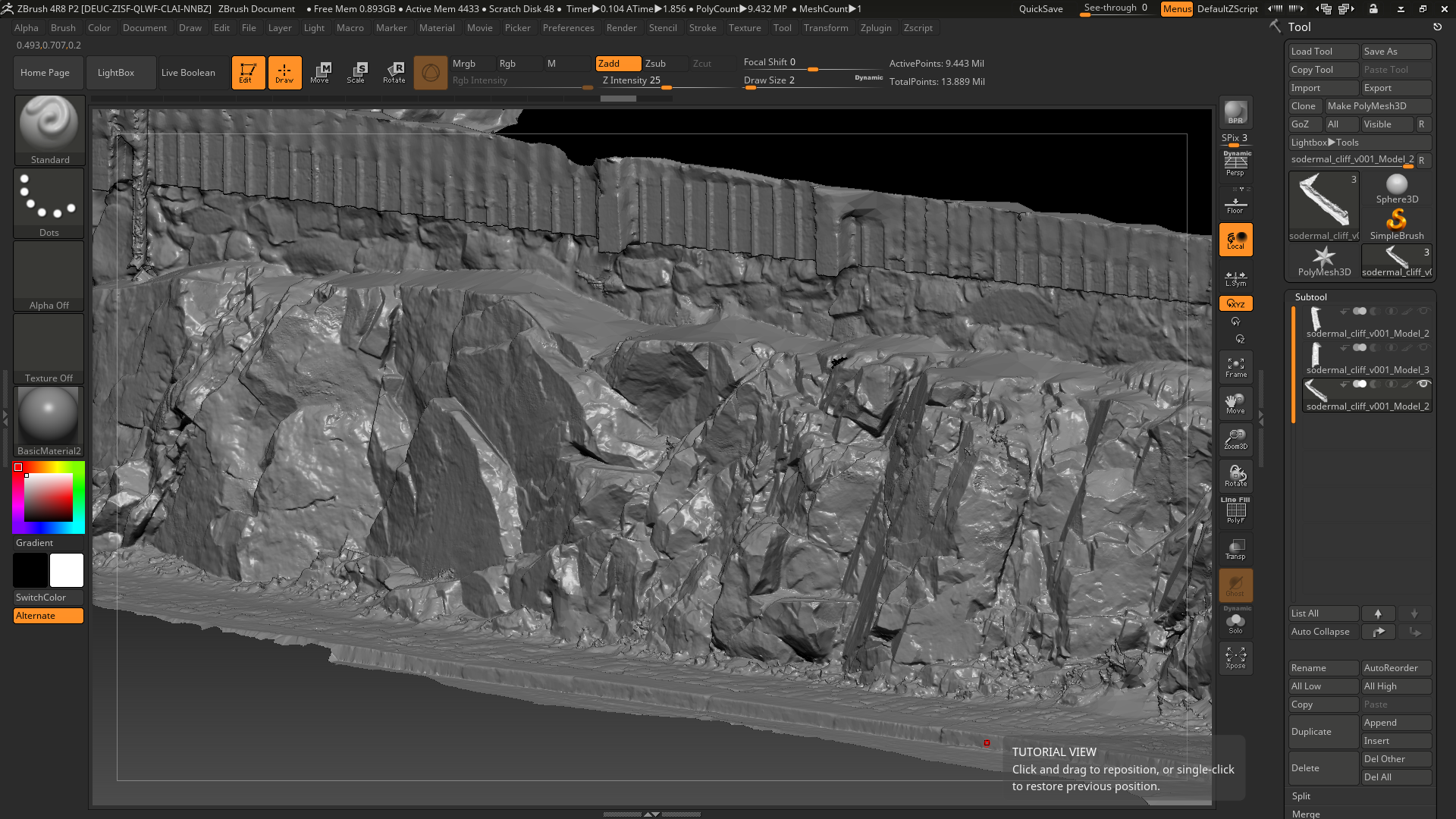Click the Draw mode button
Viewport: 1456px width, 819px height.
pyautogui.click(x=284, y=72)
